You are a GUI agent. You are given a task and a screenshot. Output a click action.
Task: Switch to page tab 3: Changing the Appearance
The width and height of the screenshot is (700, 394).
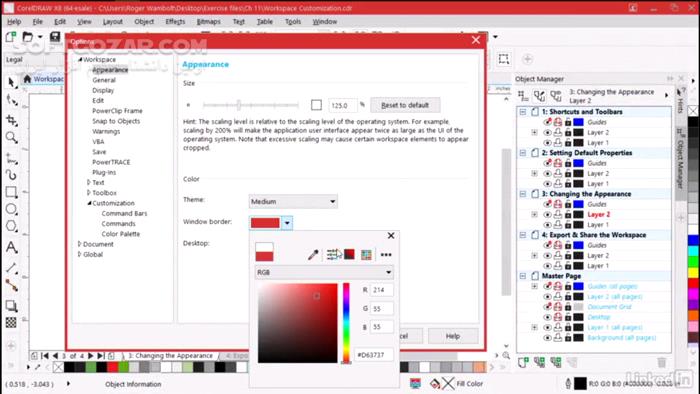tap(170, 356)
